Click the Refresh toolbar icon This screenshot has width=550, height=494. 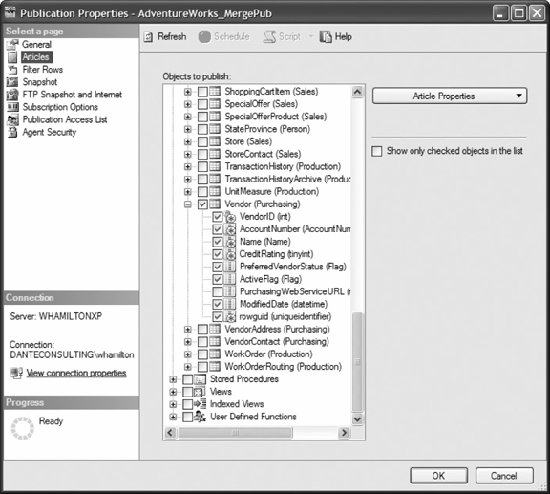[x=148, y=37]
